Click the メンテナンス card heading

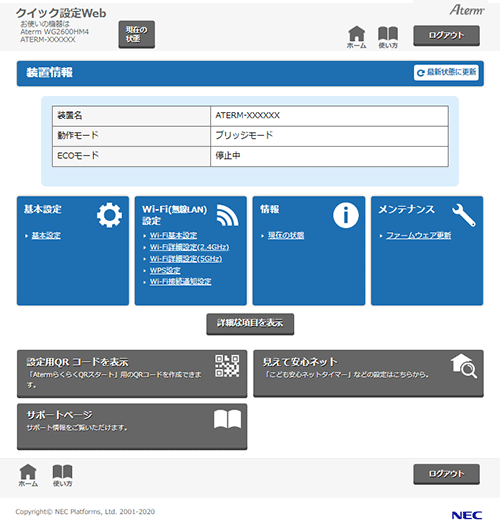pyautogui.click(x=406, y=209)
